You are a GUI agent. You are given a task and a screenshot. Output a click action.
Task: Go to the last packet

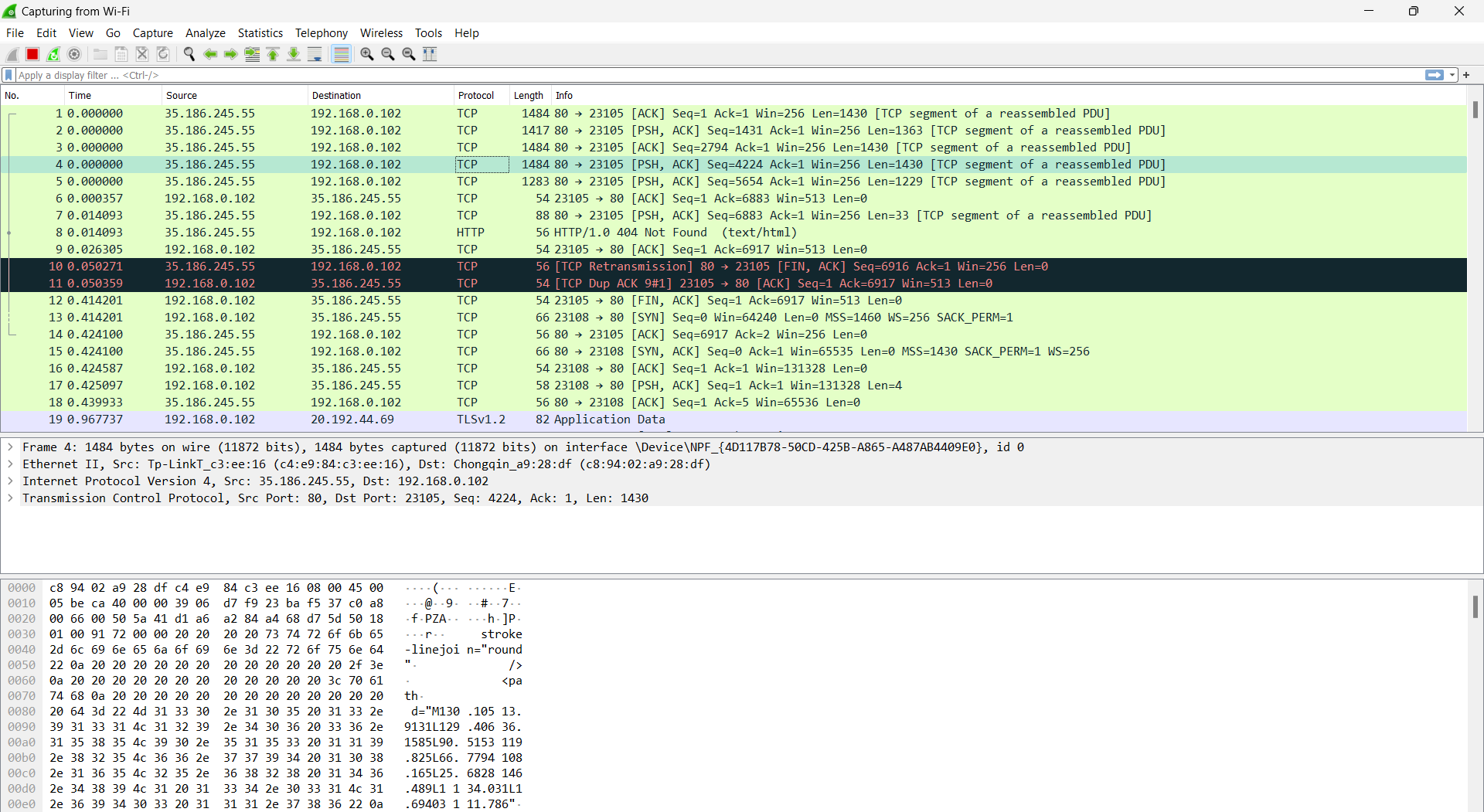[294, 54]
